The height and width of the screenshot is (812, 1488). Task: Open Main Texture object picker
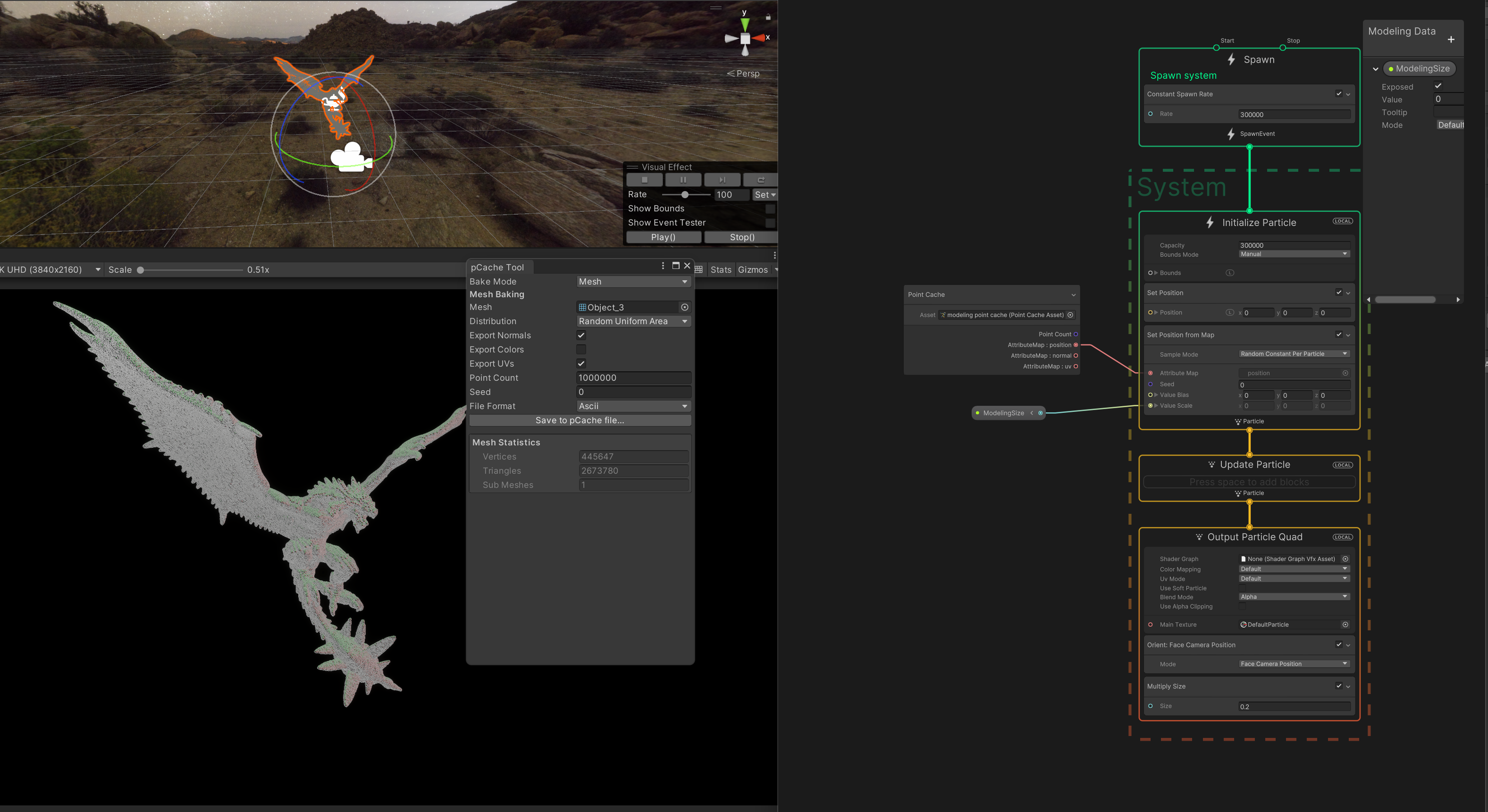(1345, 624)
